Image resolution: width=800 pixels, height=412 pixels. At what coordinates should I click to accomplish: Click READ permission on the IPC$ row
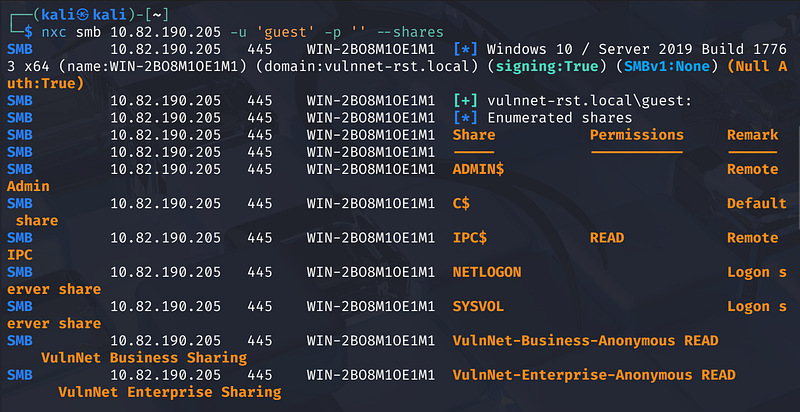pos(607,238)
